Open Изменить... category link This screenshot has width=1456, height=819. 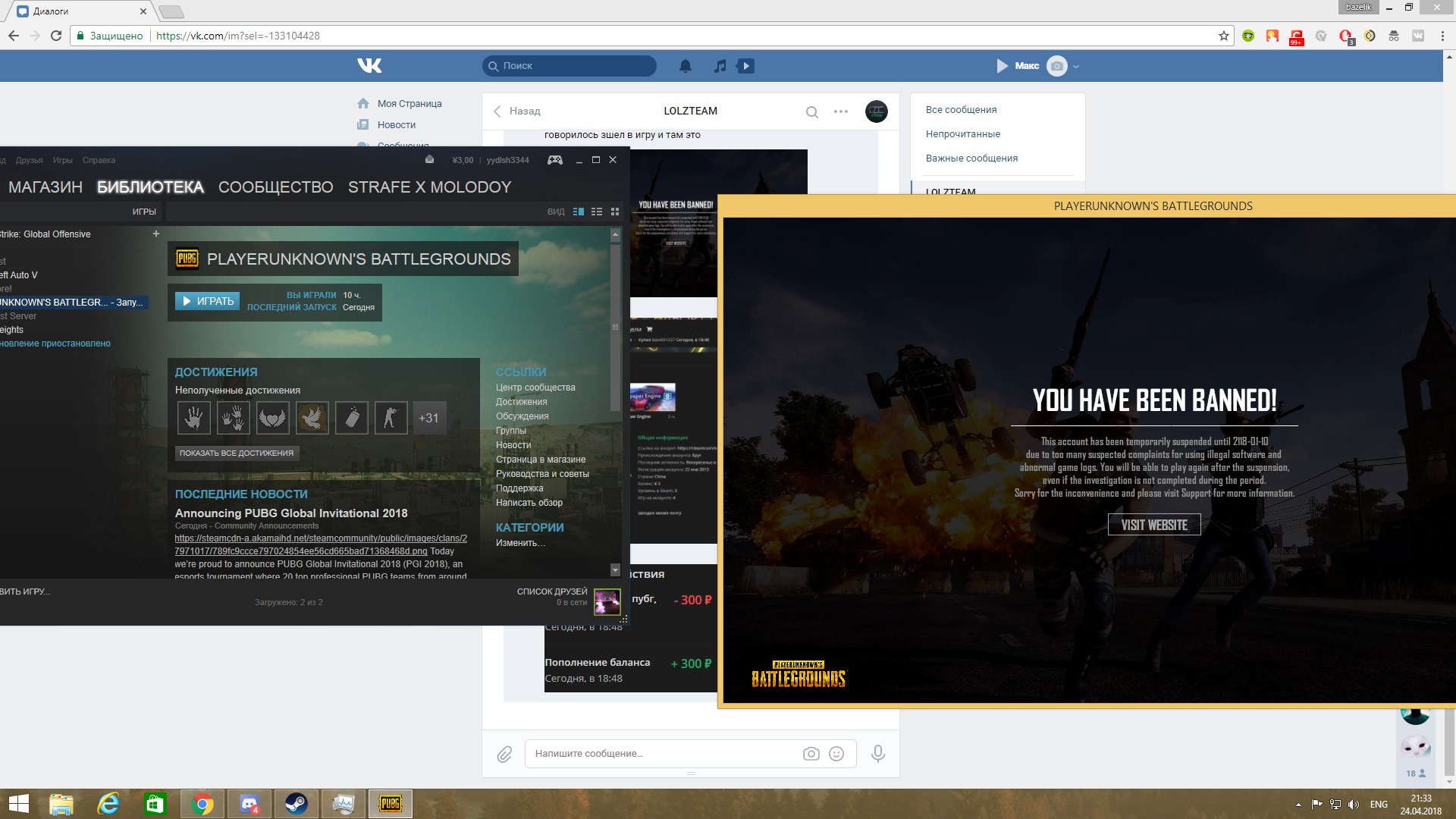point(520,543)
